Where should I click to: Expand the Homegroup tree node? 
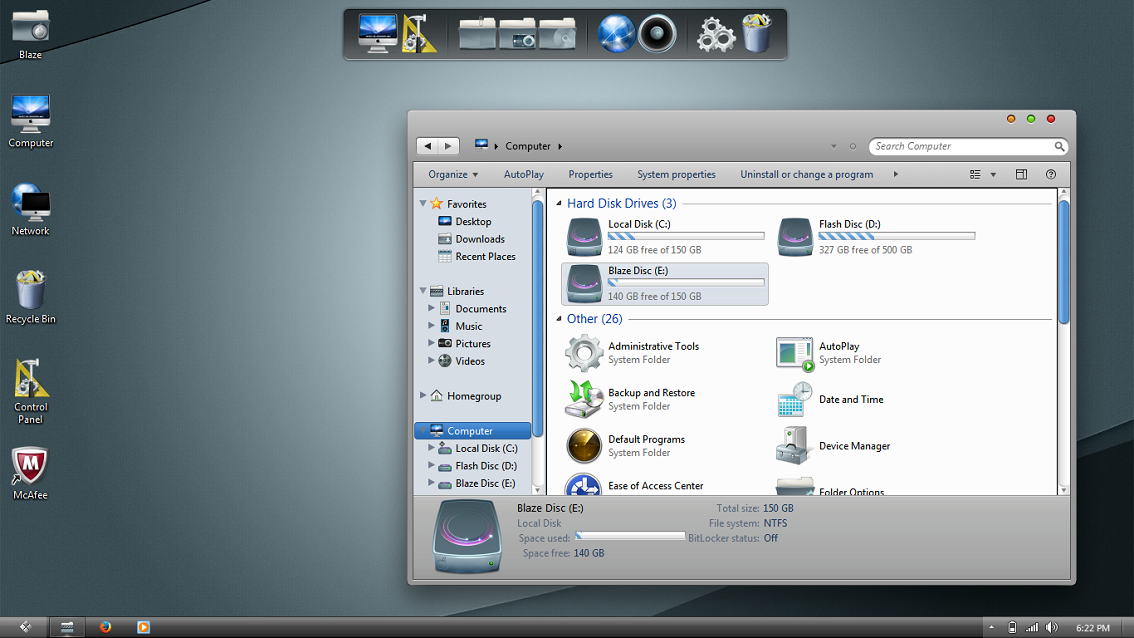coord(424,396)
